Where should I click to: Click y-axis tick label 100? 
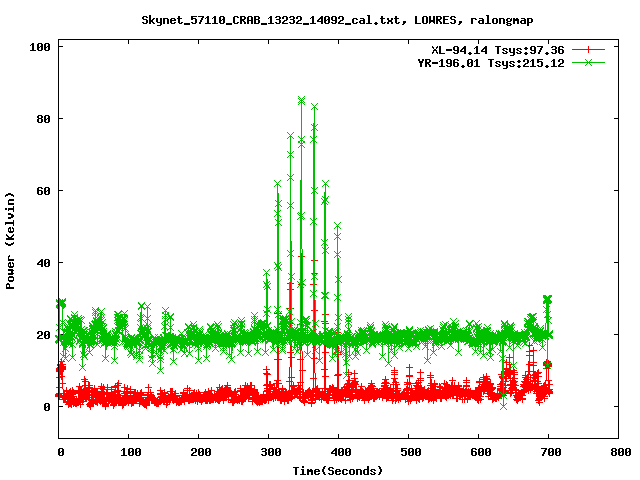[x=40, y=47]
